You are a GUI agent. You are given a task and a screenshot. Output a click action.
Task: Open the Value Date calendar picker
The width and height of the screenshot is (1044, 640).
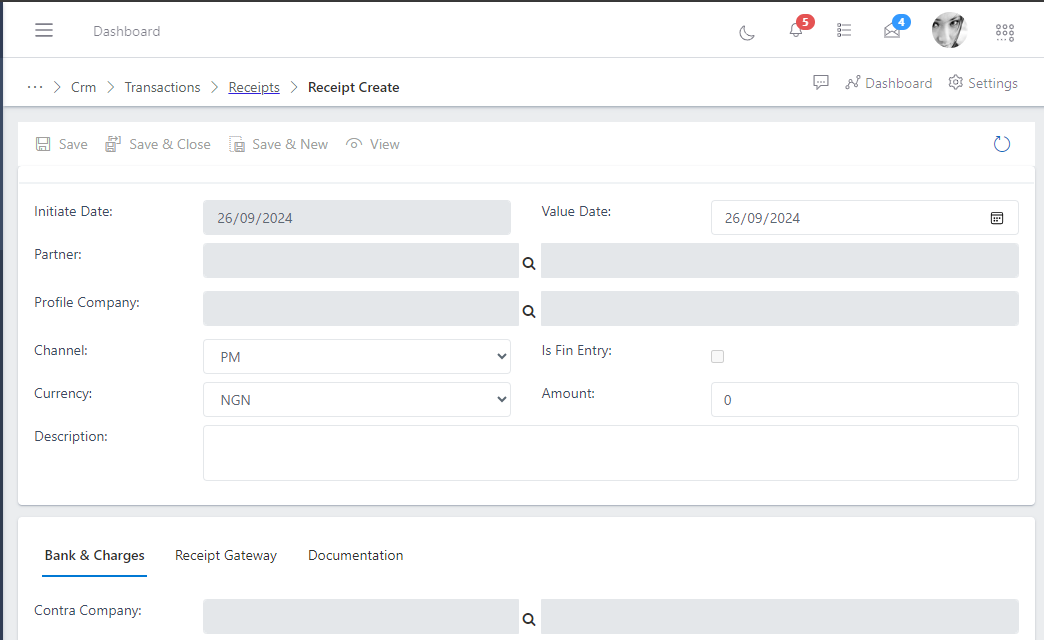(997, 217)
